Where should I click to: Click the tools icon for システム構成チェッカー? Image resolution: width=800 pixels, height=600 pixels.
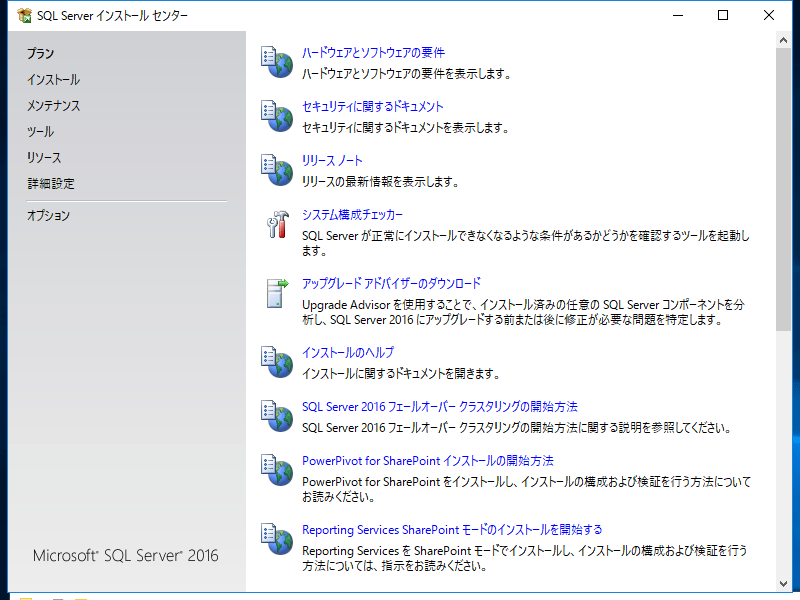coord(278,224)
